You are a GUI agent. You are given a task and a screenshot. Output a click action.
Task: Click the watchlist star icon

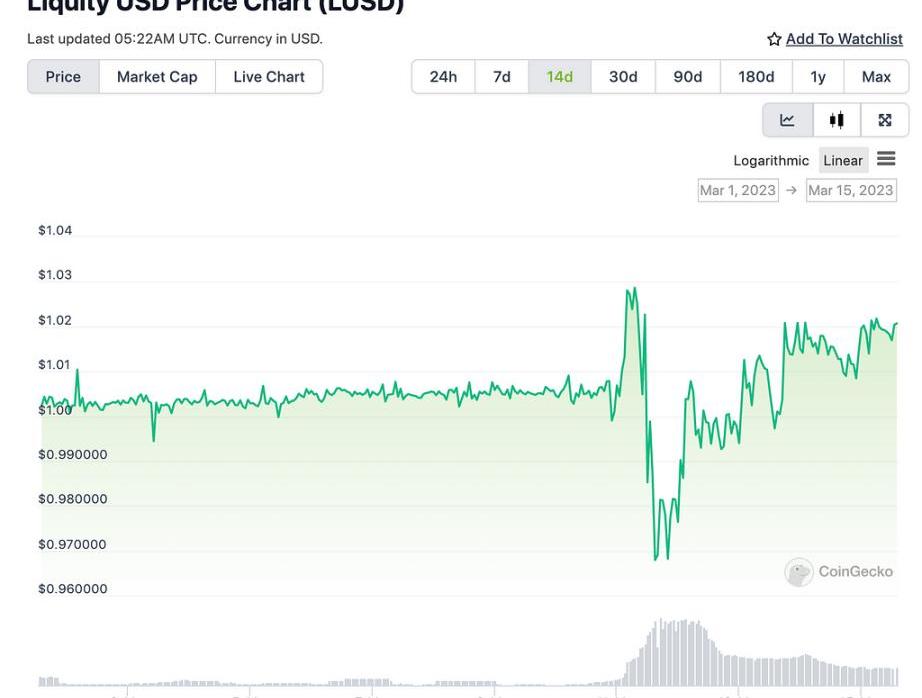tap(774, 39)
